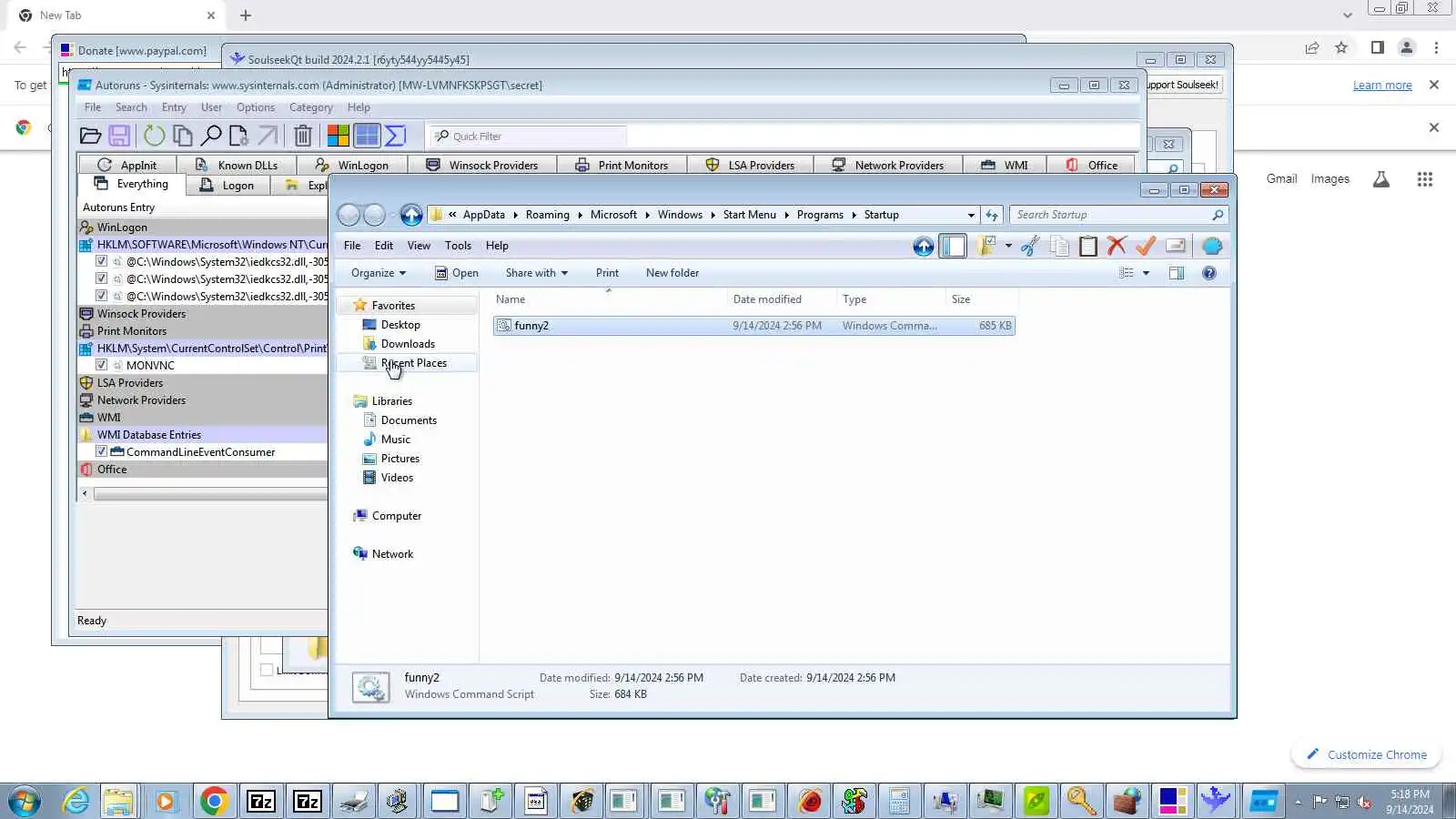
Task: Click the Open file icon in Autoruns toolbar
Action: click(x=90, y=136)
